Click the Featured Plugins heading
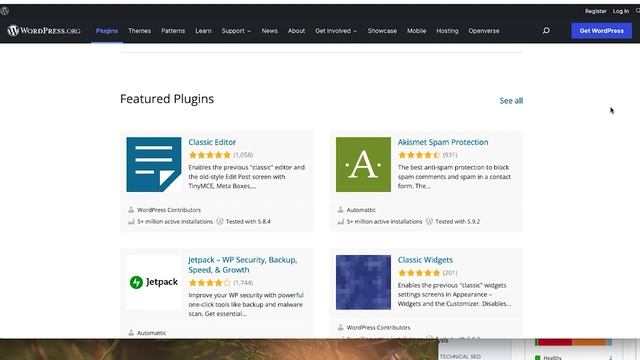This screenshot has width=640, height=360. [x=167, y=99]
